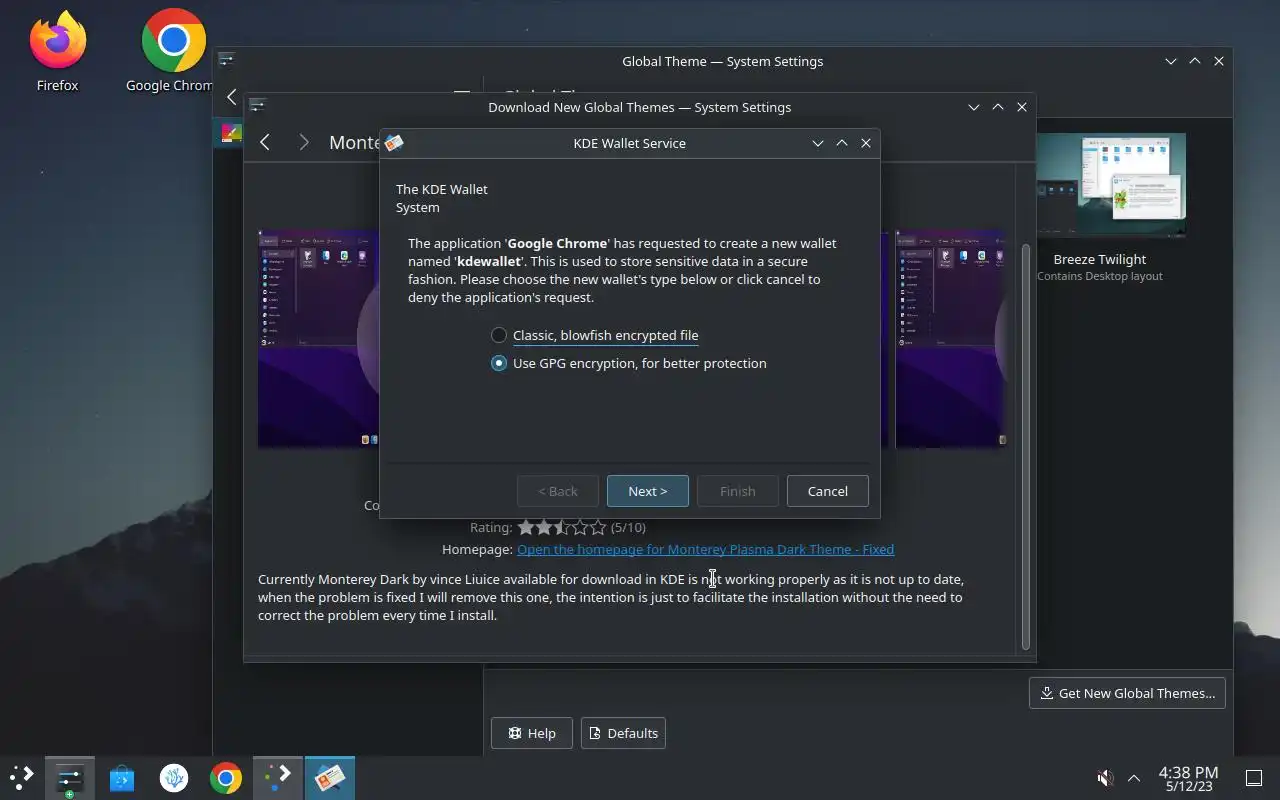Maximize the KDE Wallet Service dialog
Image resolution: width=1280 pixels, height=800 pixels.
842,143
